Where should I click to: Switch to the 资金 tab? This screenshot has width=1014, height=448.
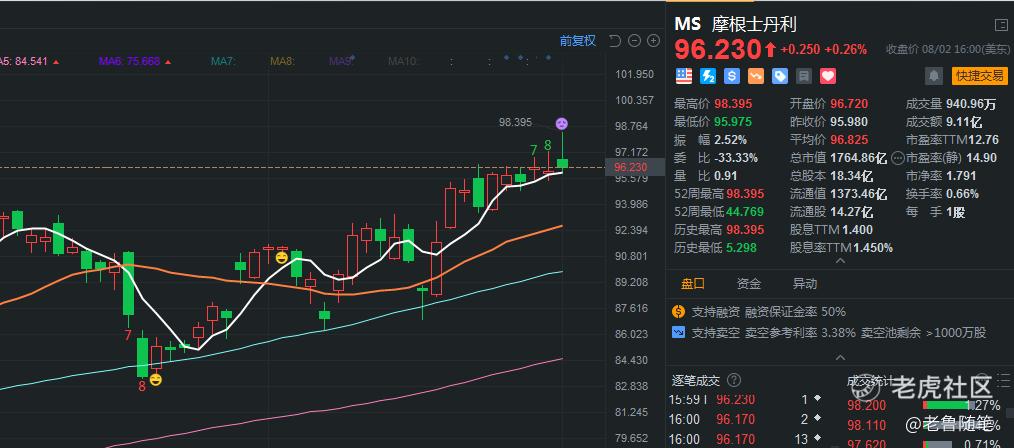749,284
